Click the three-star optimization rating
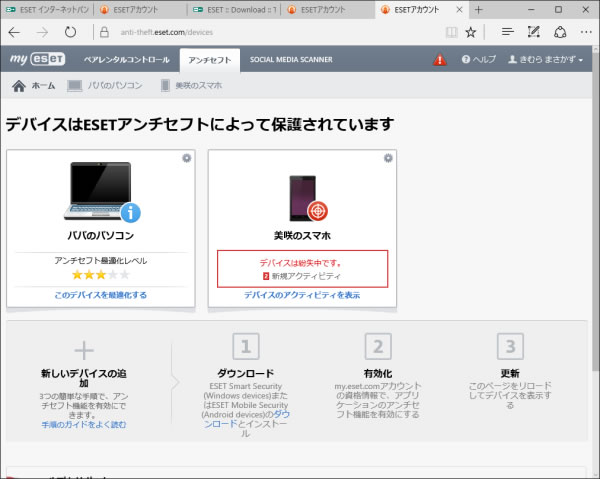Screen dimensions: 600x479 point(101,275)
